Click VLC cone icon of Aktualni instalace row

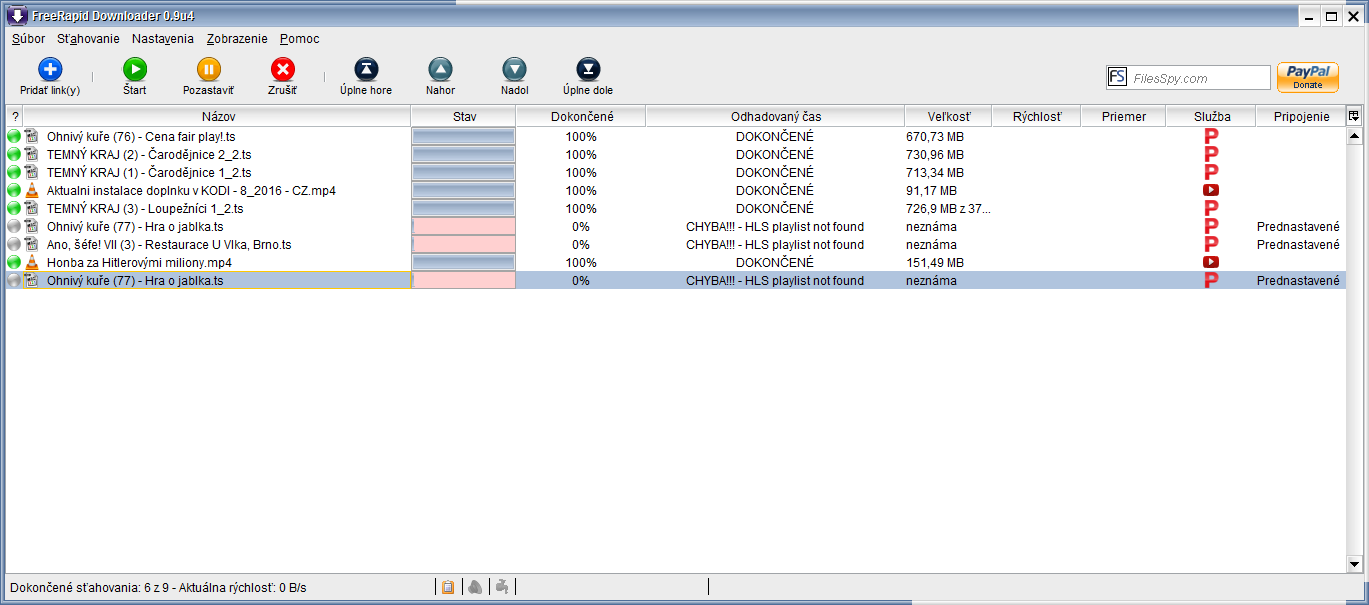(32, 190)
